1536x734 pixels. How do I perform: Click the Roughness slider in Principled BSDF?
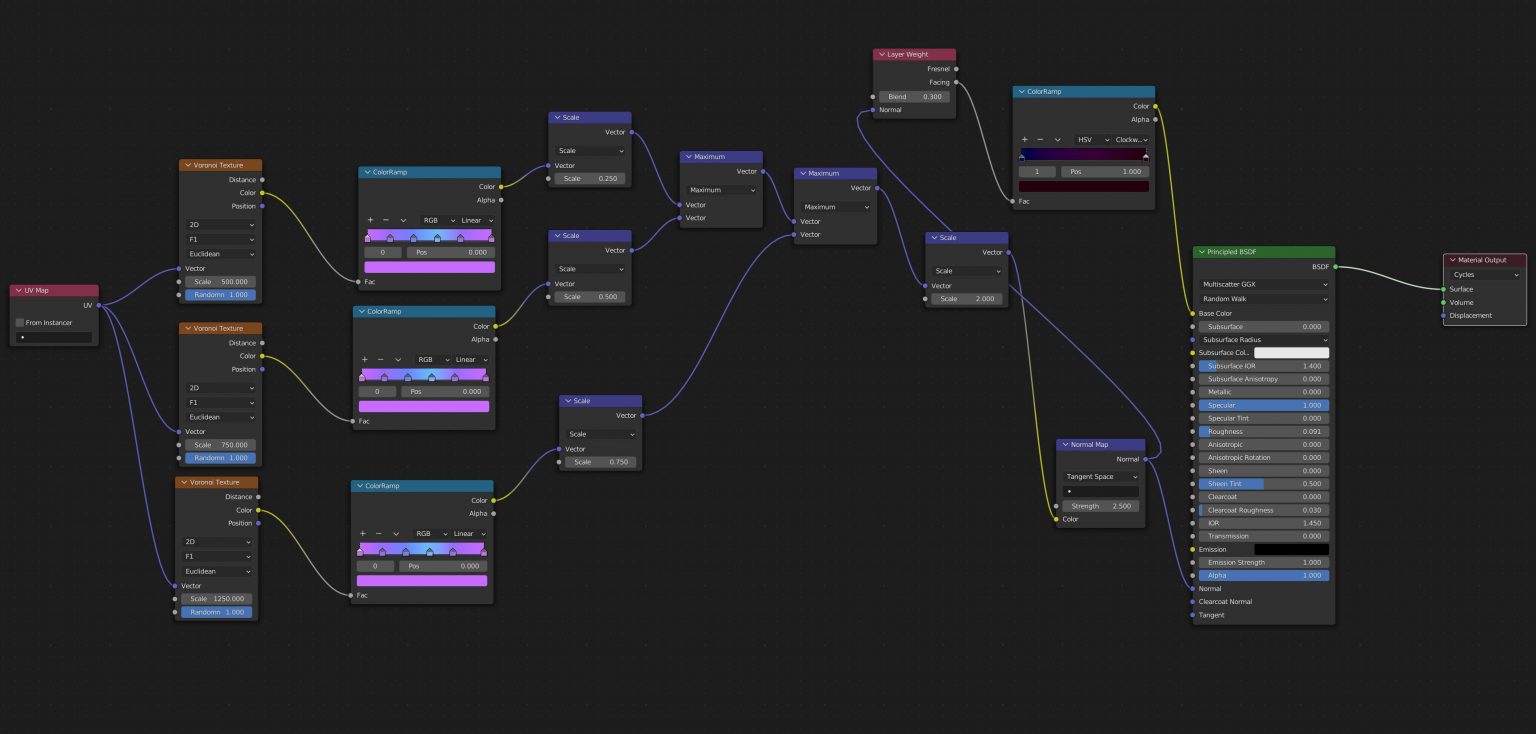(1264, 432)
